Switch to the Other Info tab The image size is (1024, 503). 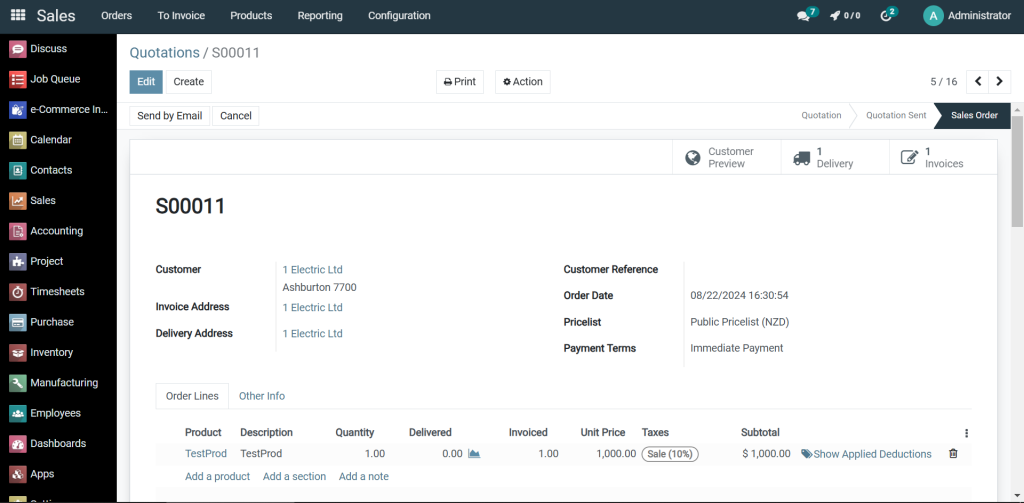pyautogui.click(x=261, y=396)
